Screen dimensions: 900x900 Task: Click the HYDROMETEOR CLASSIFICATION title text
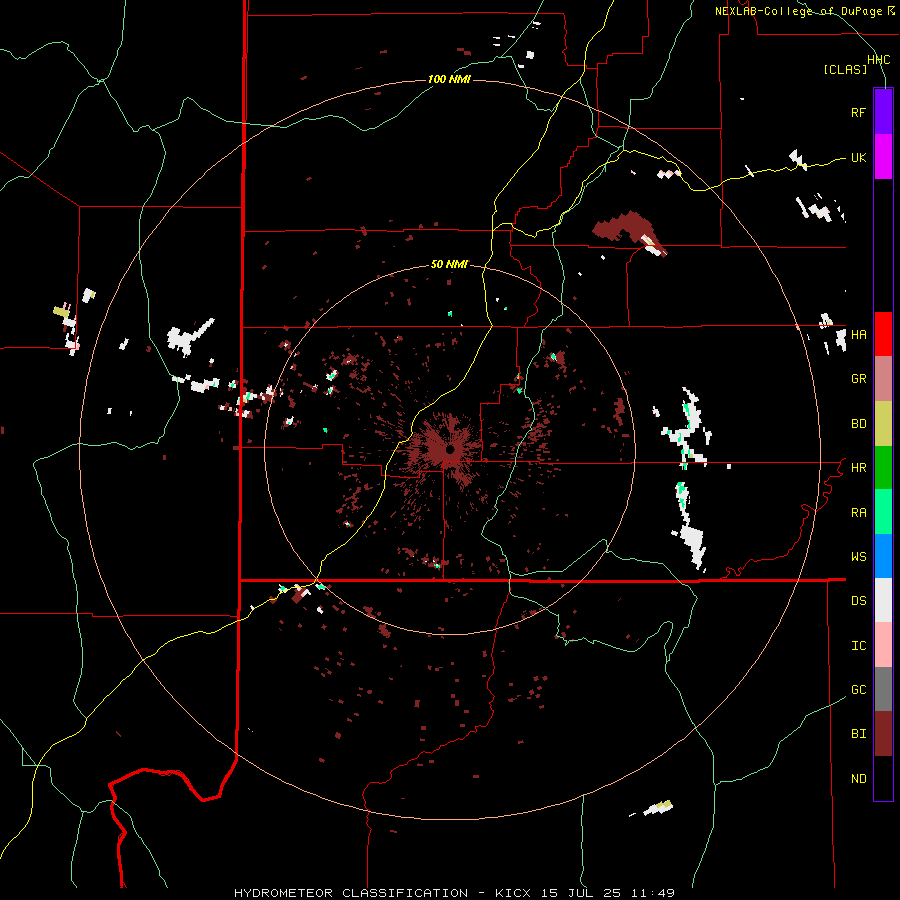click(351, 893)
